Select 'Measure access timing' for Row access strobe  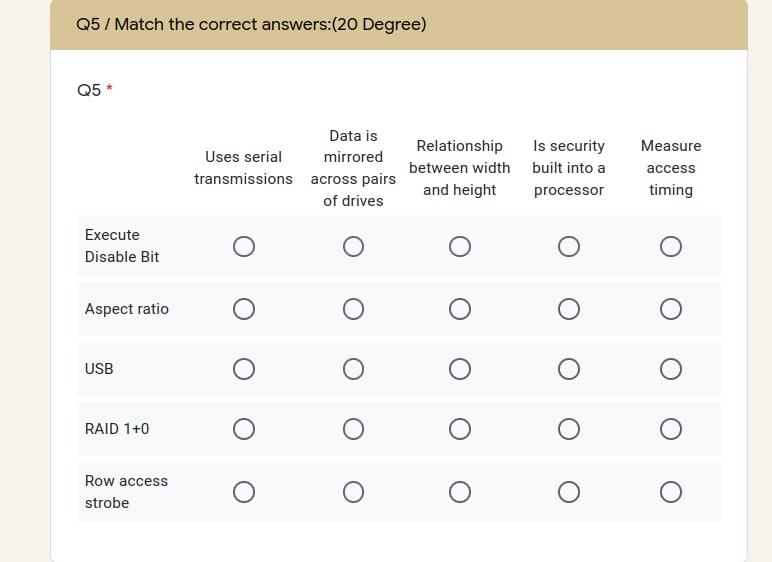(x=671, y=492)
